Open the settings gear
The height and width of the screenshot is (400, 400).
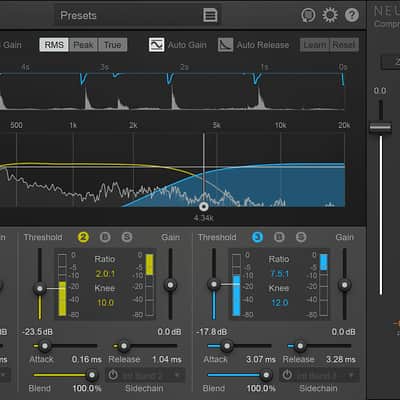(x=330, y=15)
